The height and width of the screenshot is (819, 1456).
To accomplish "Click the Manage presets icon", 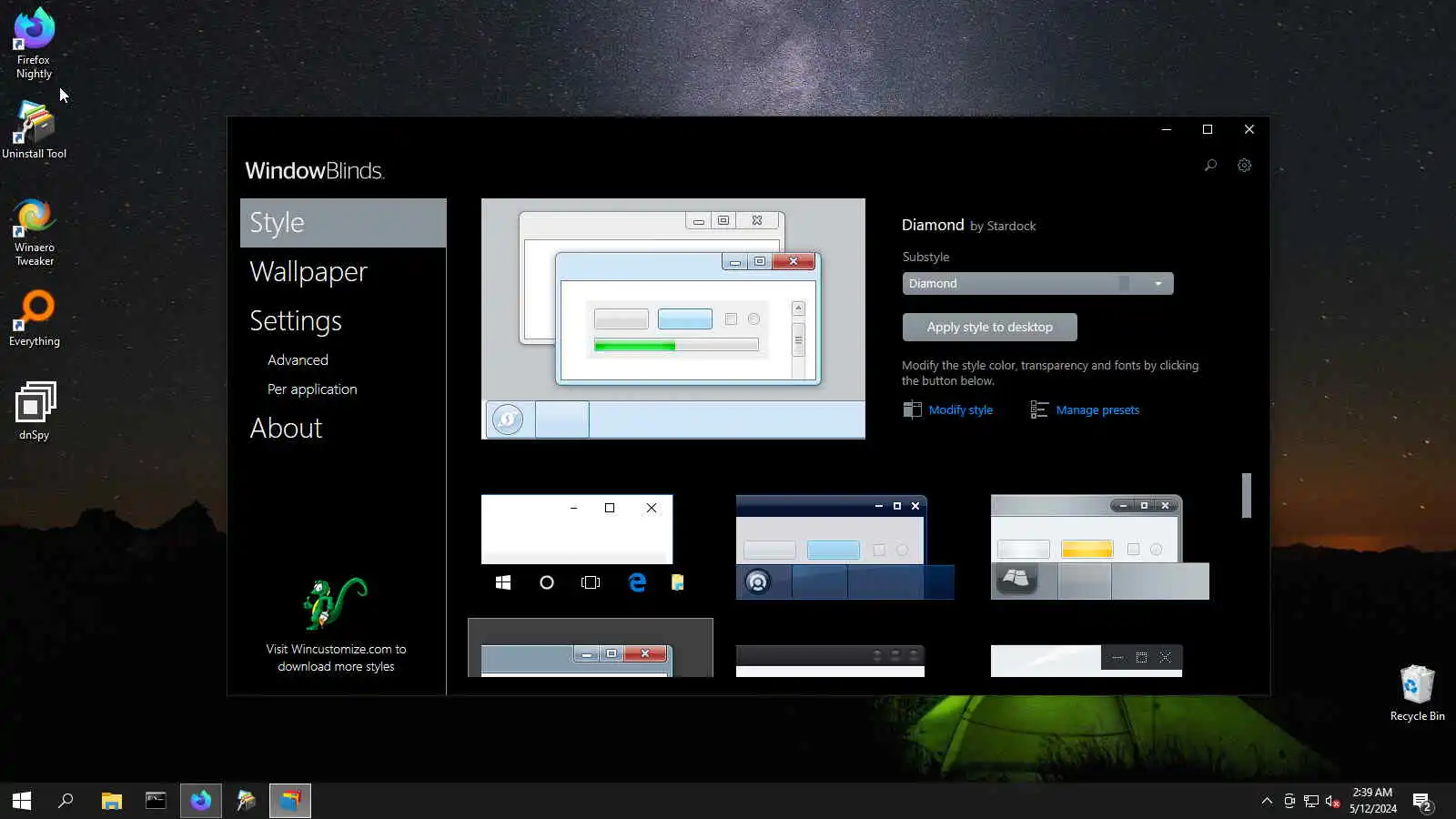I will pos(1039,409).
